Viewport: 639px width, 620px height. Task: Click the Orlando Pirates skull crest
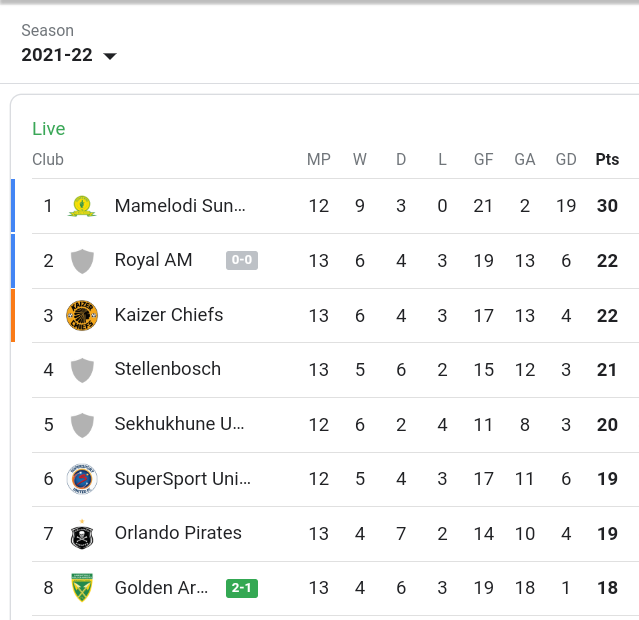tap(82, 534)
